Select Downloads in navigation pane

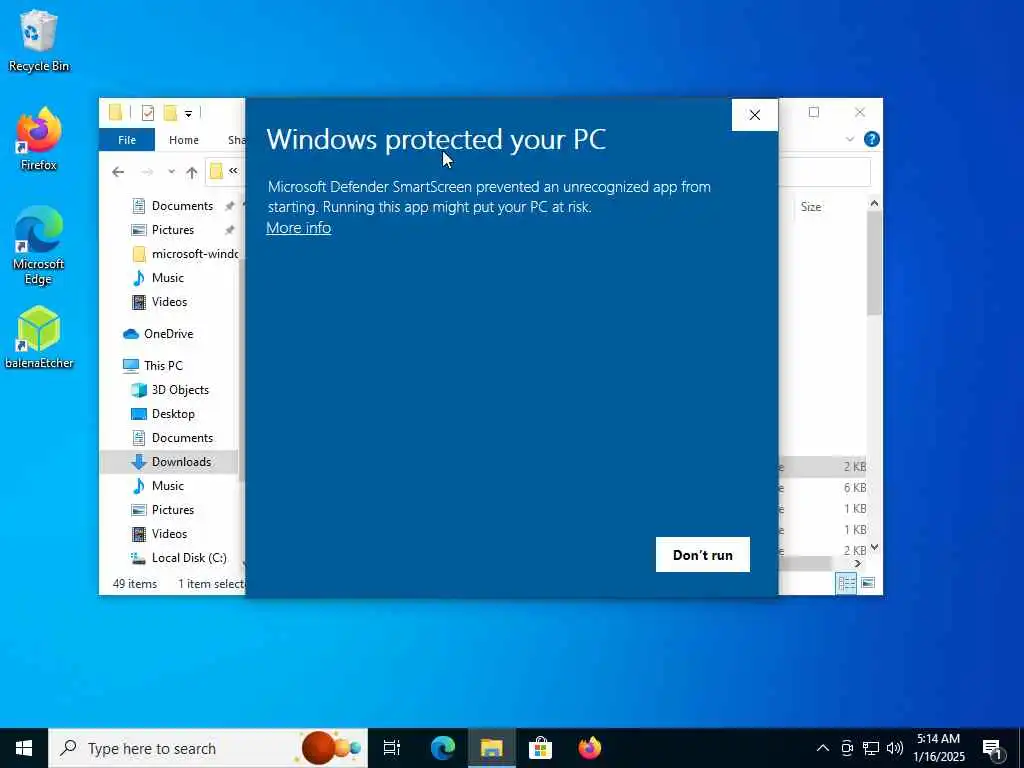(x=170, y=462)
